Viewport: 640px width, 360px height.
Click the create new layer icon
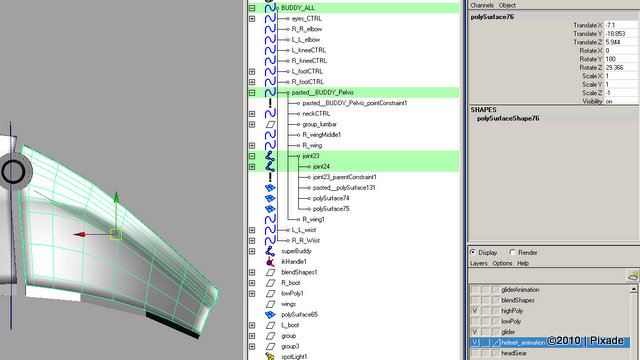[633, 275]
